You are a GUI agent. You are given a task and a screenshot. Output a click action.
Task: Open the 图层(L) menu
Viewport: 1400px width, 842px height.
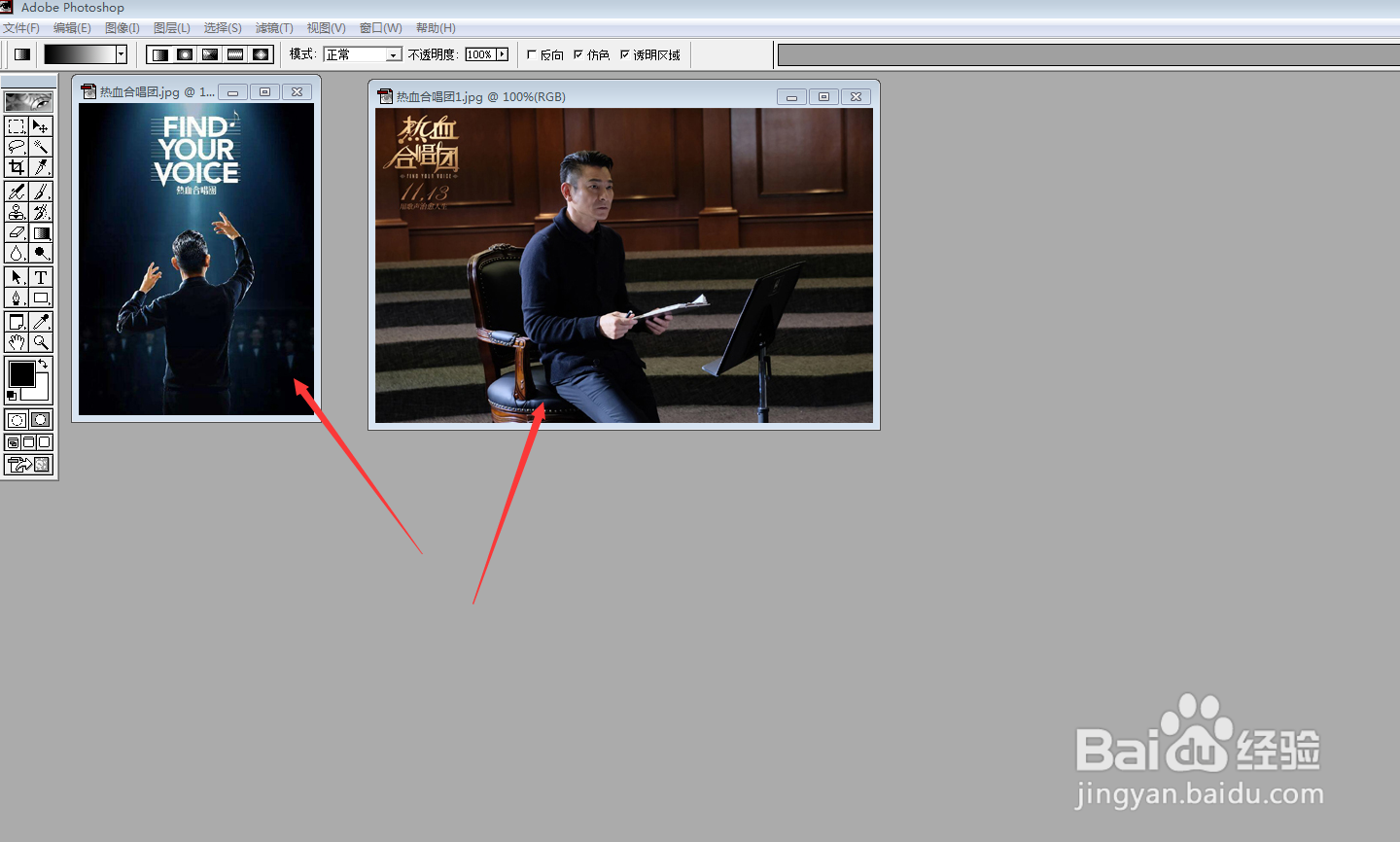(172, 28)
